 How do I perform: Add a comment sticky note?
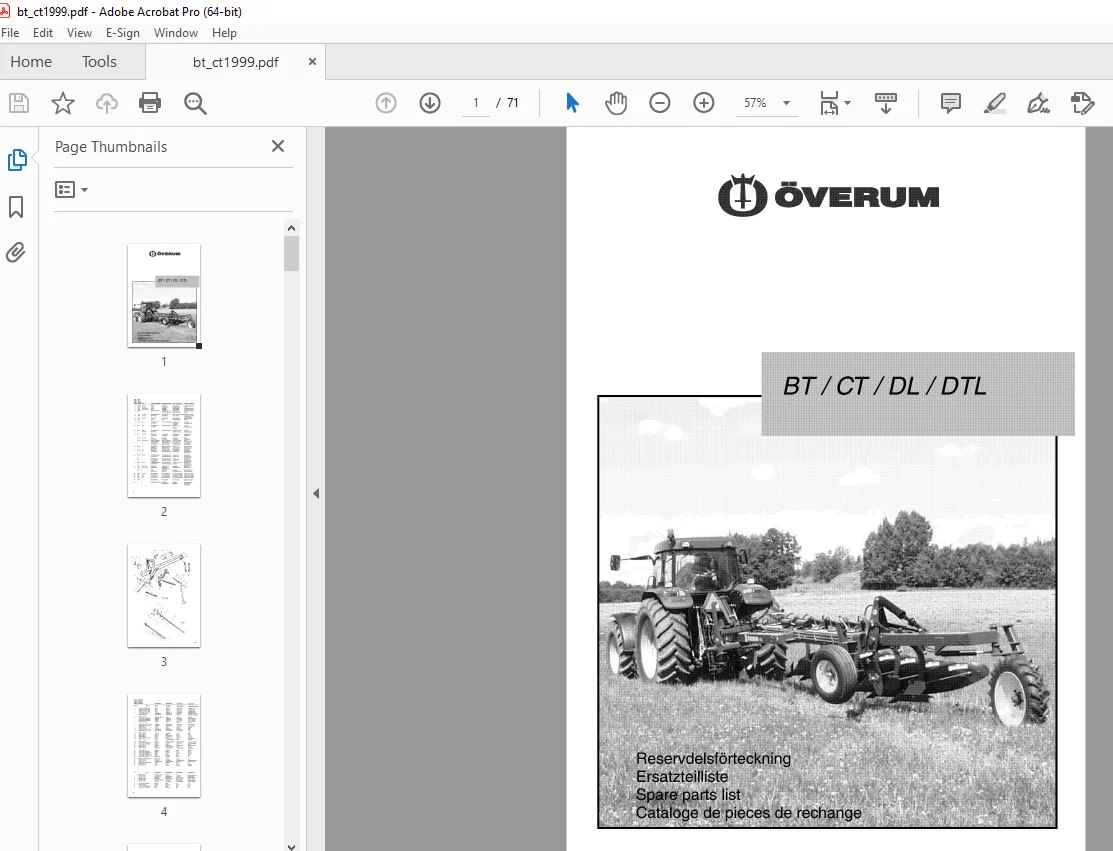coord(950,103)
